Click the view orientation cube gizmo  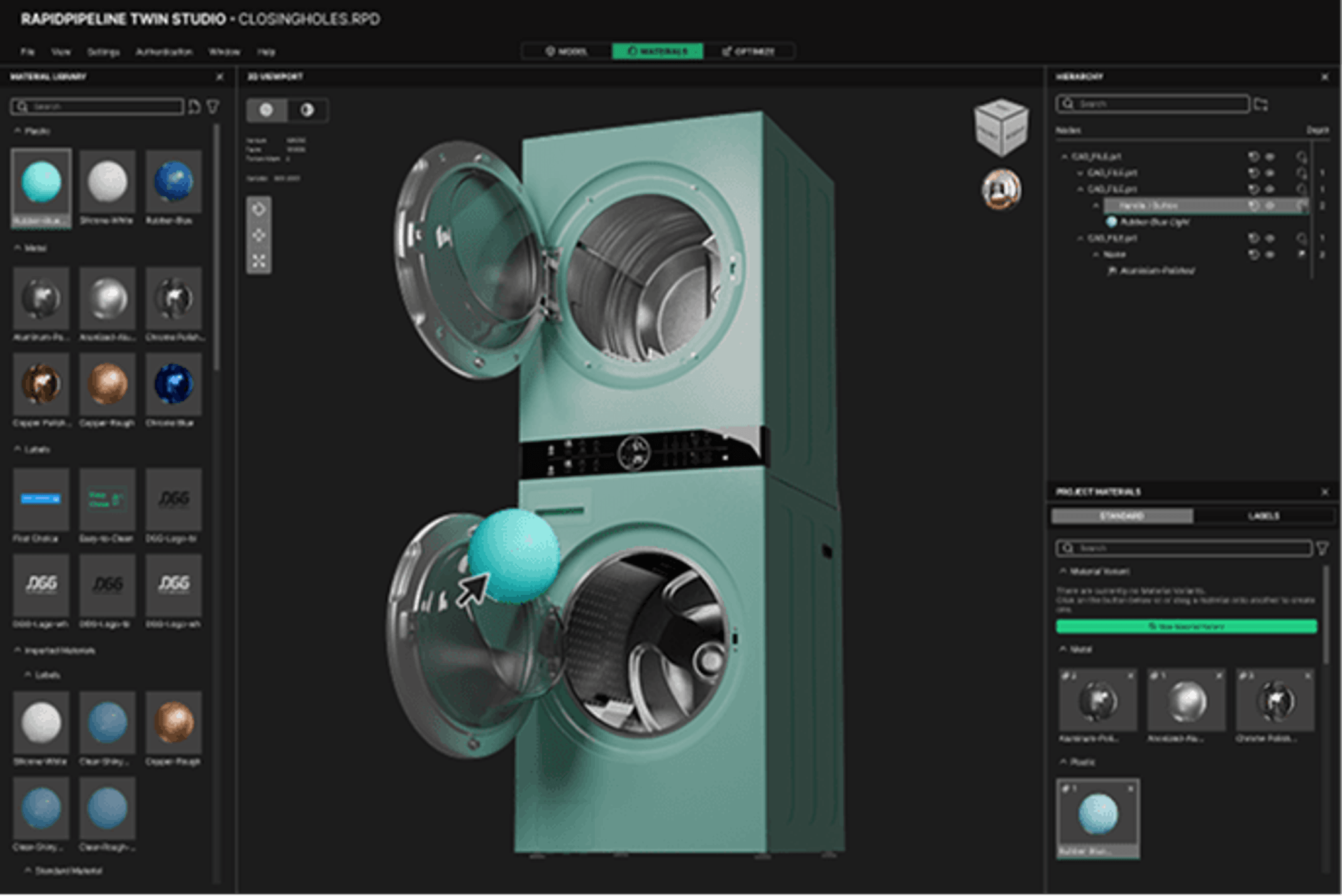point(1001,128)
